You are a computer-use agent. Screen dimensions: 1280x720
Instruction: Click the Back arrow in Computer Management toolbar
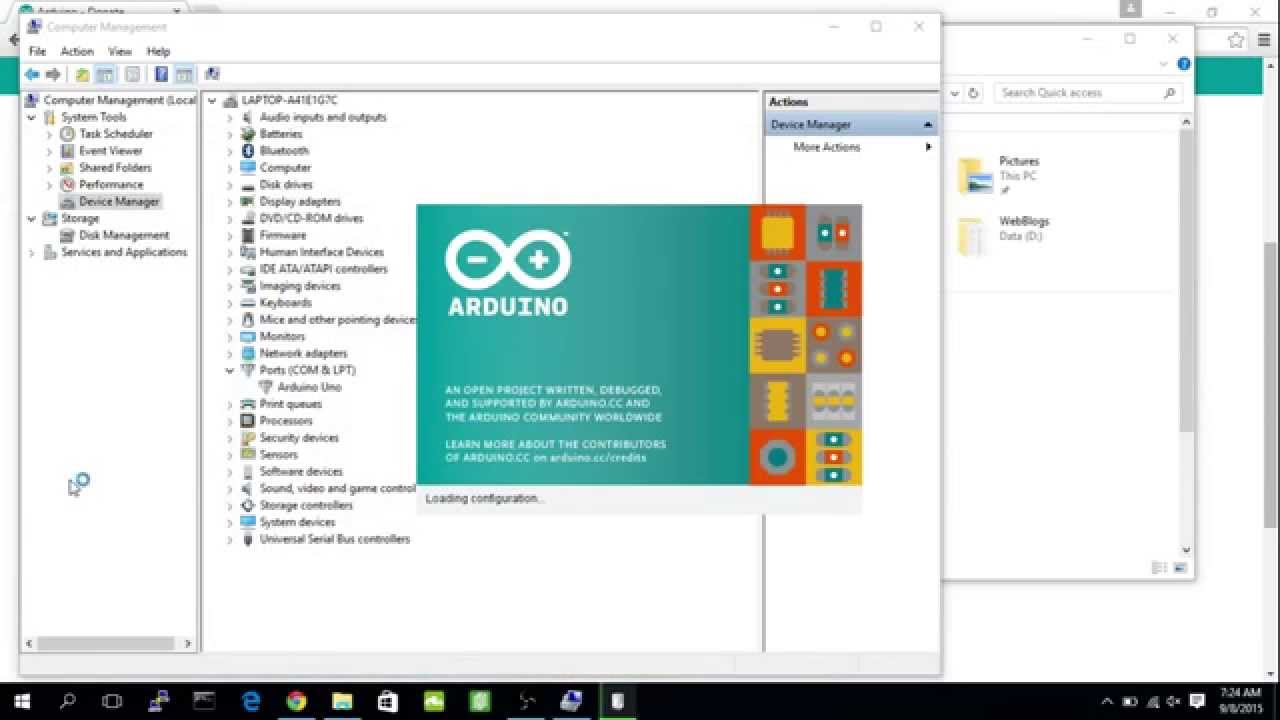pyautogui.click(x=32, y=74)
